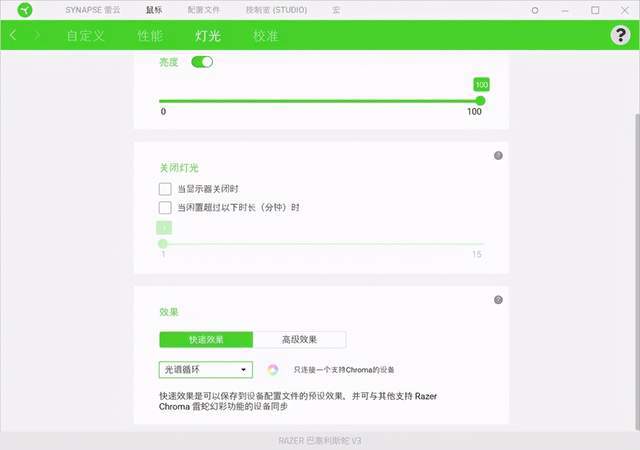Select 高级效果 button
This screenshot has width=640, height=450.
tap(300, 339)
